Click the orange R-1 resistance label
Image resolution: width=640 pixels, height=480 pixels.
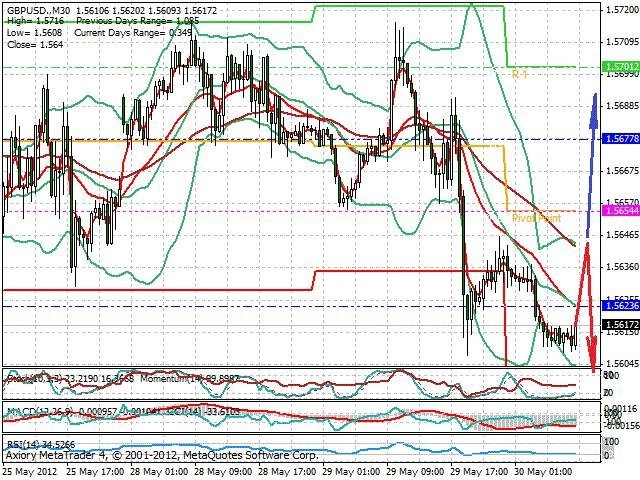[x=520, y=74]
